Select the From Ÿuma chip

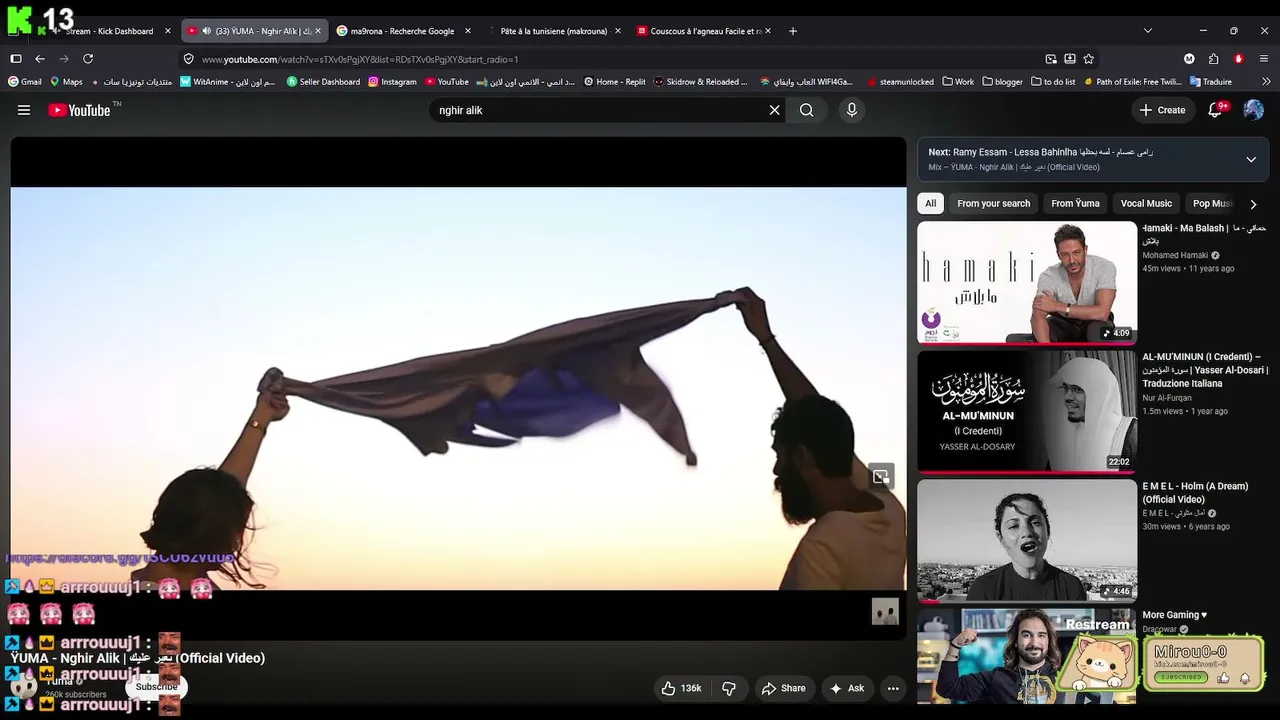coord(1075,204)
